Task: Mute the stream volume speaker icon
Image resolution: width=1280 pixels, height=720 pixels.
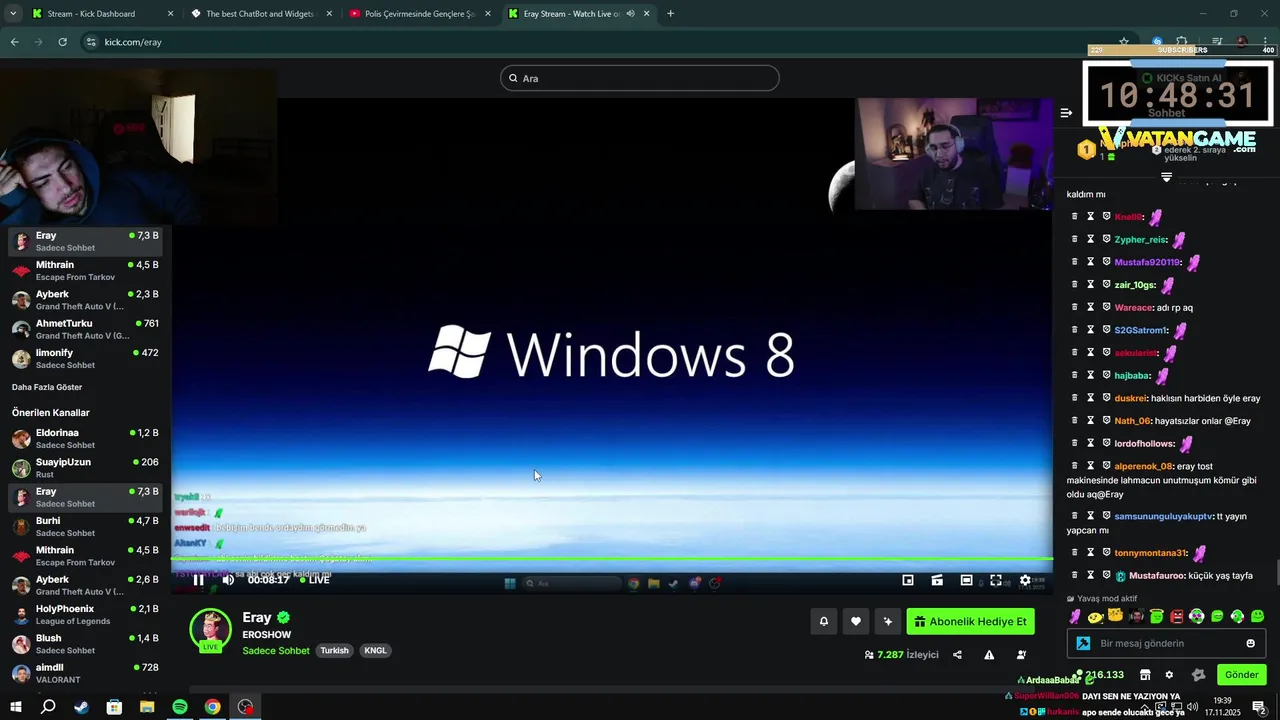Action: point(228,580)
